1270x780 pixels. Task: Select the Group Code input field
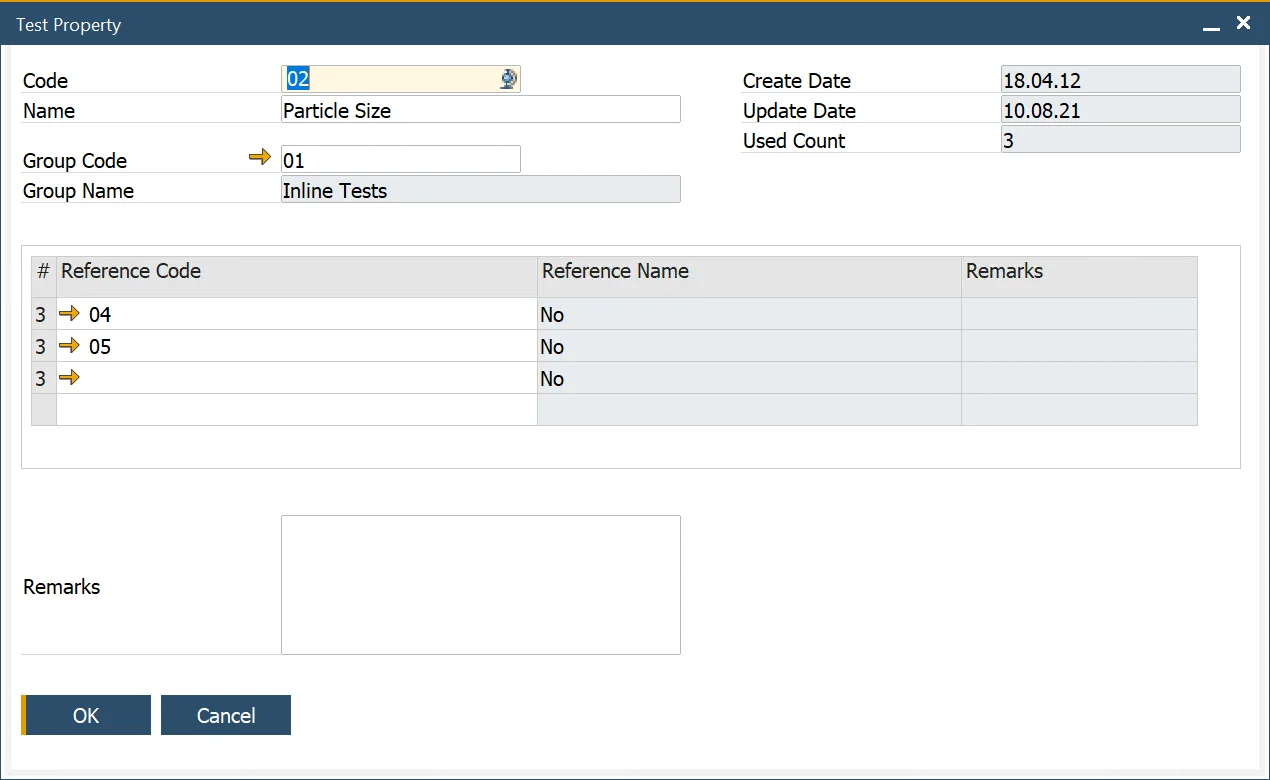tap(400, 160)
